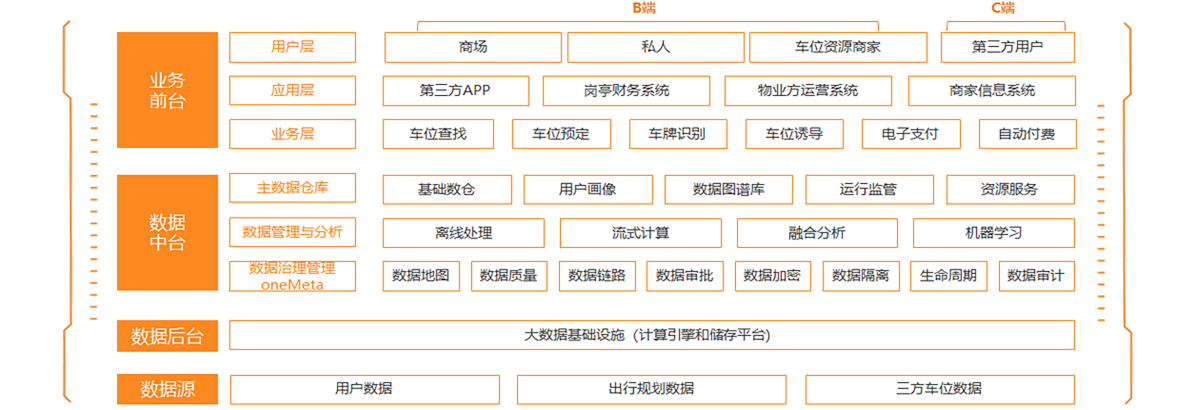Select the 主数据仓库 box
This screenshot has width=1200, height=410.
(x=292, y=188)
